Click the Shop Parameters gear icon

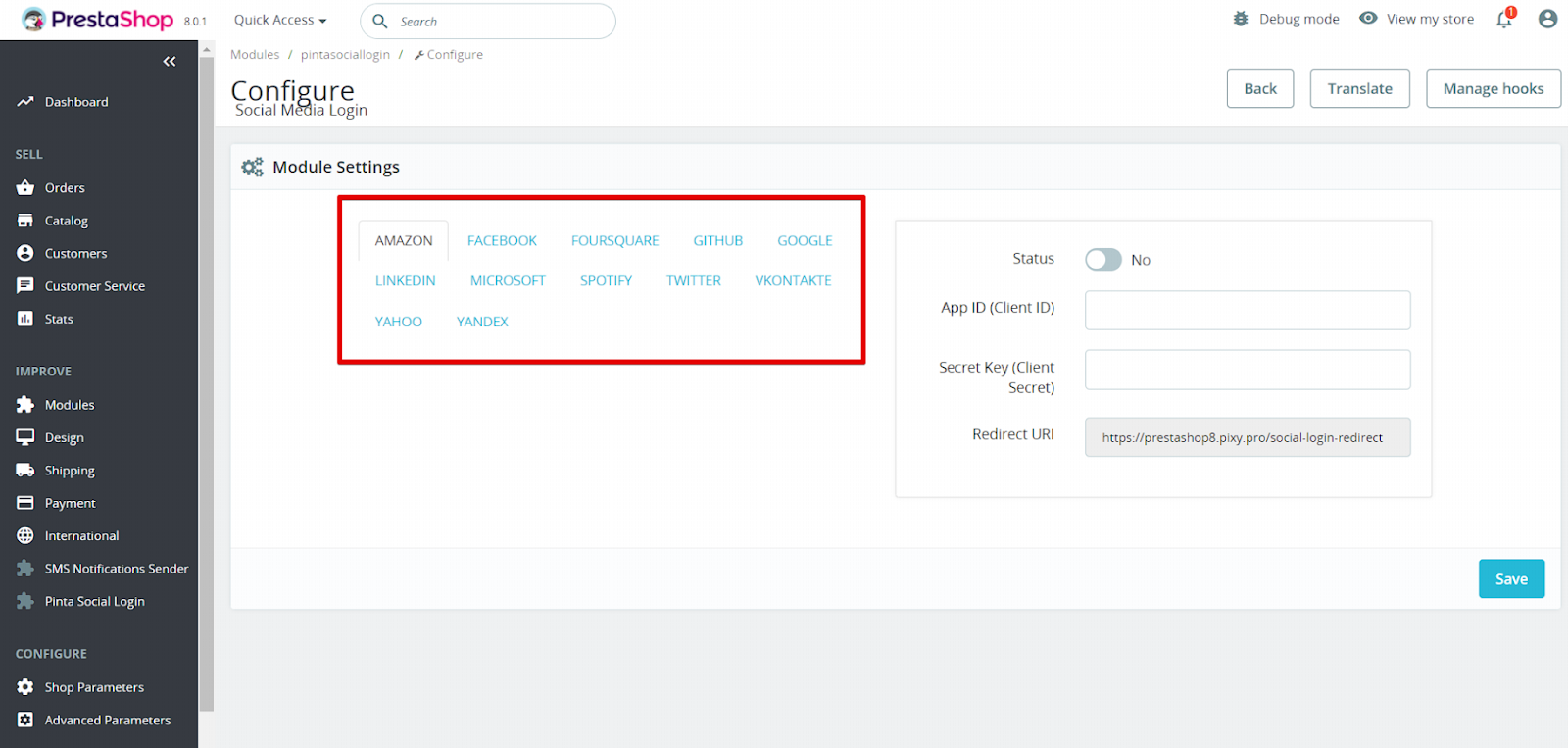click(25, 687)
